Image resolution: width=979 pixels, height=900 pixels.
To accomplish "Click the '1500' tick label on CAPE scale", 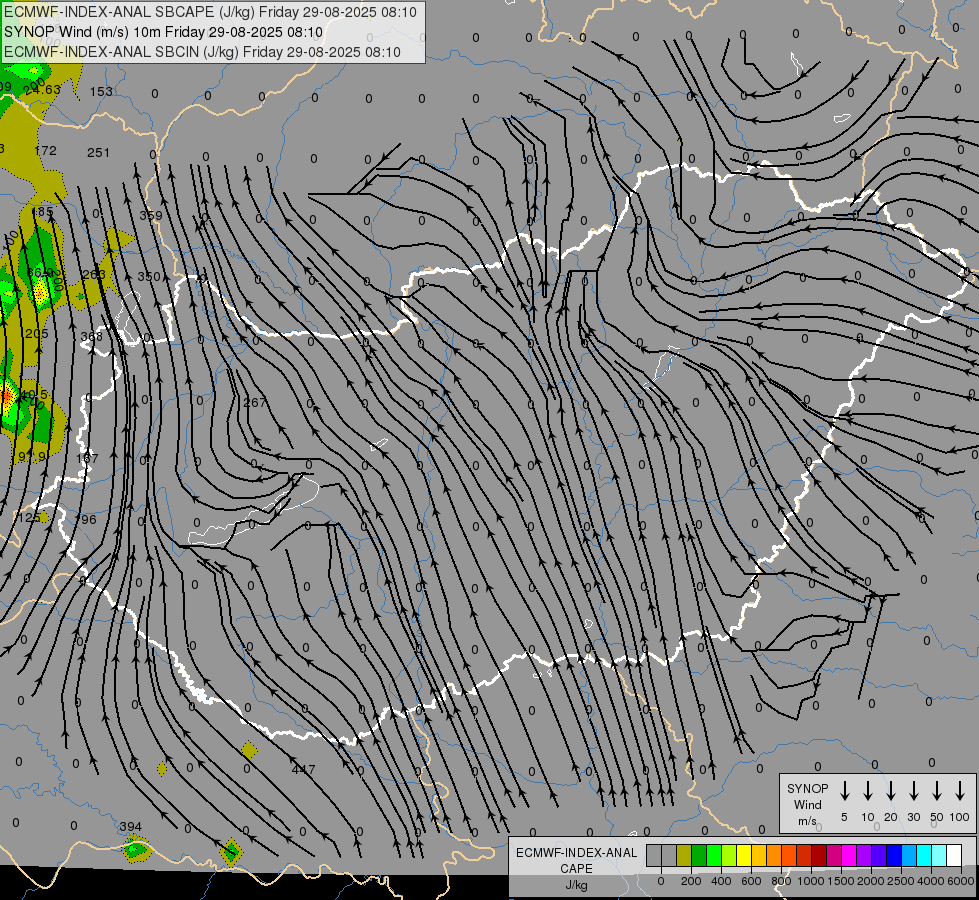I will point(841,881).
